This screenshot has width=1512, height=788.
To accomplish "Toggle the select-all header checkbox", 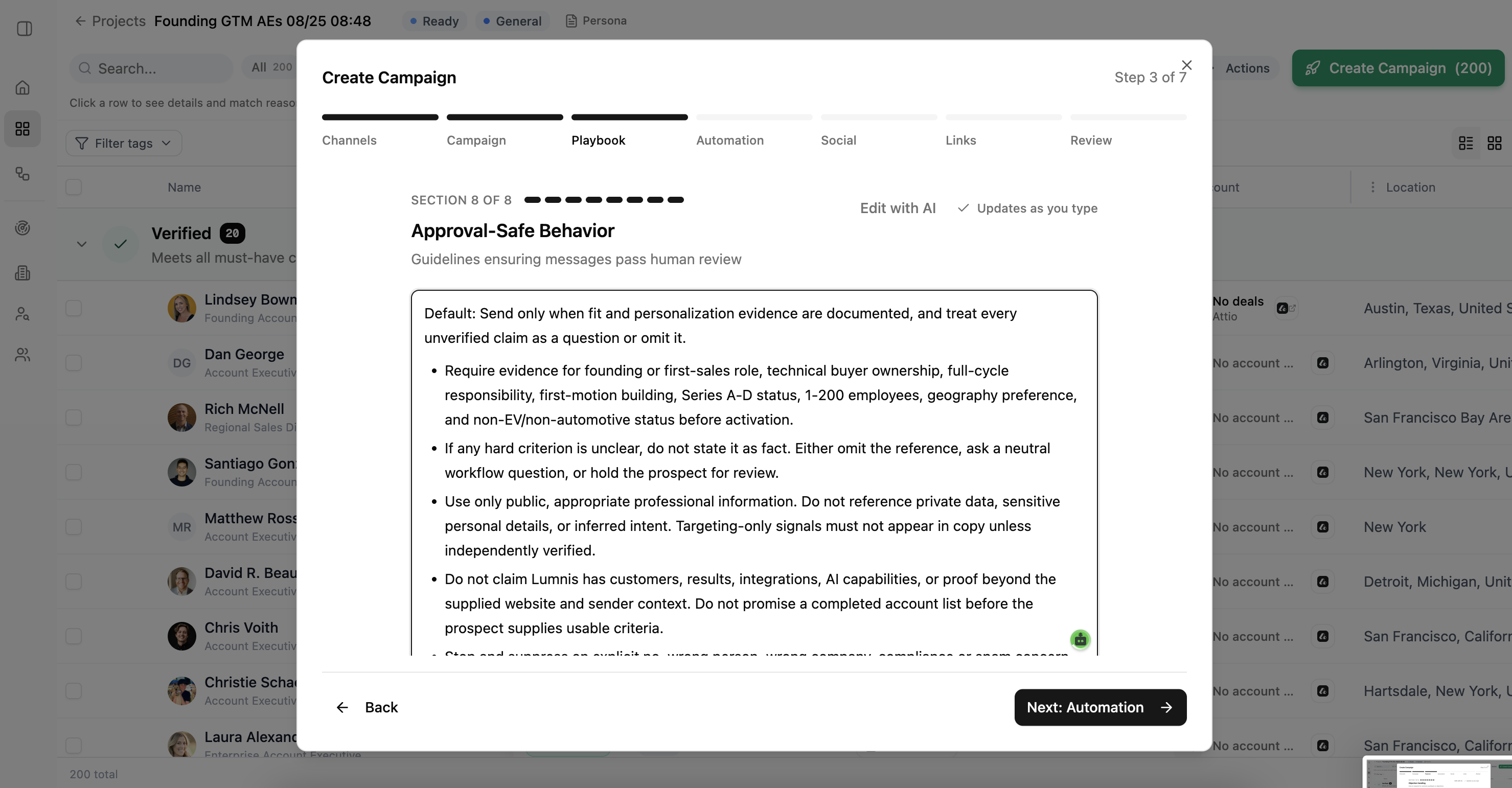I will [74, 187].
